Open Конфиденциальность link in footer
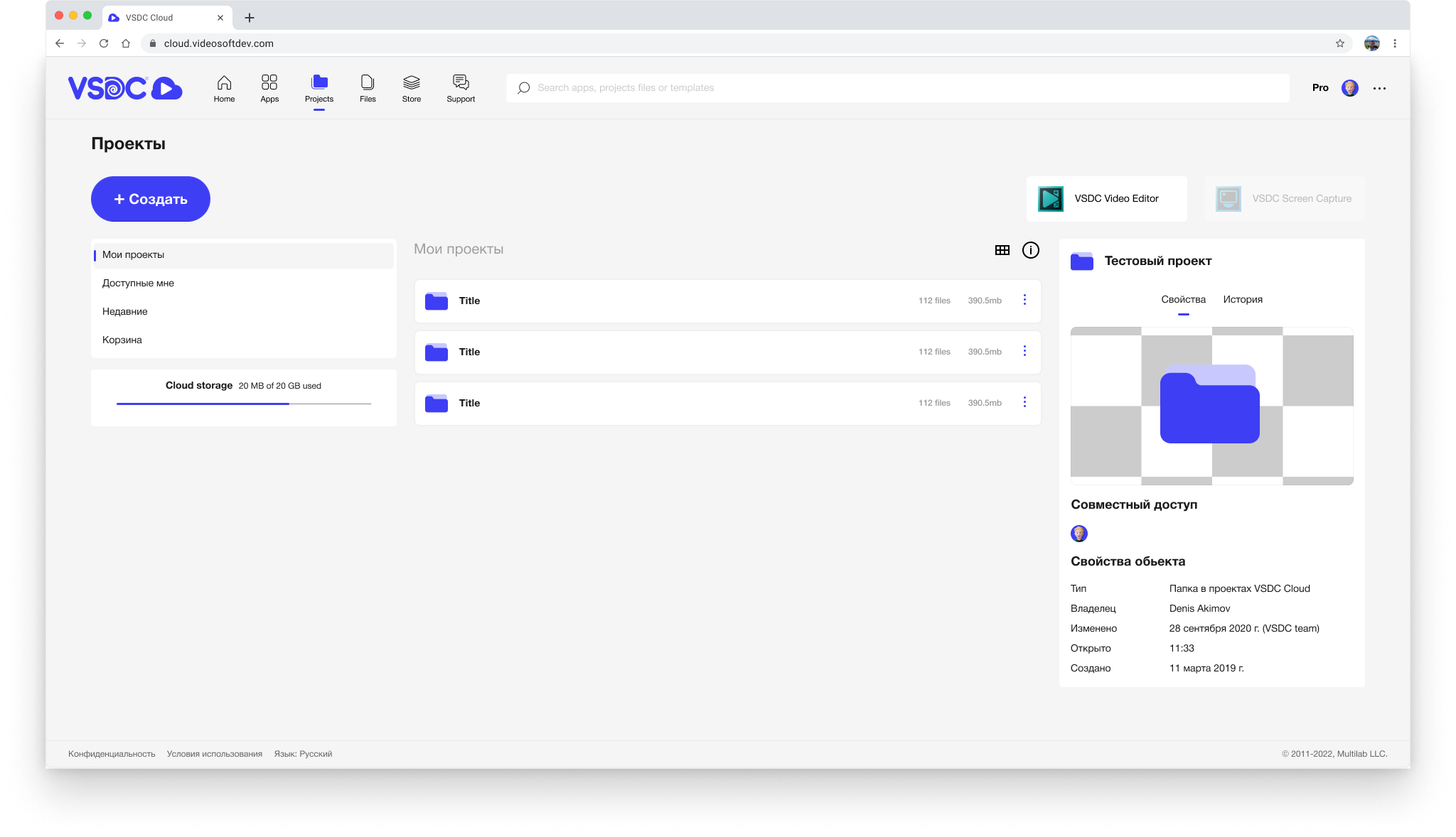The height and width of the screenshot is (837, 1456). [x=111, y=754]
